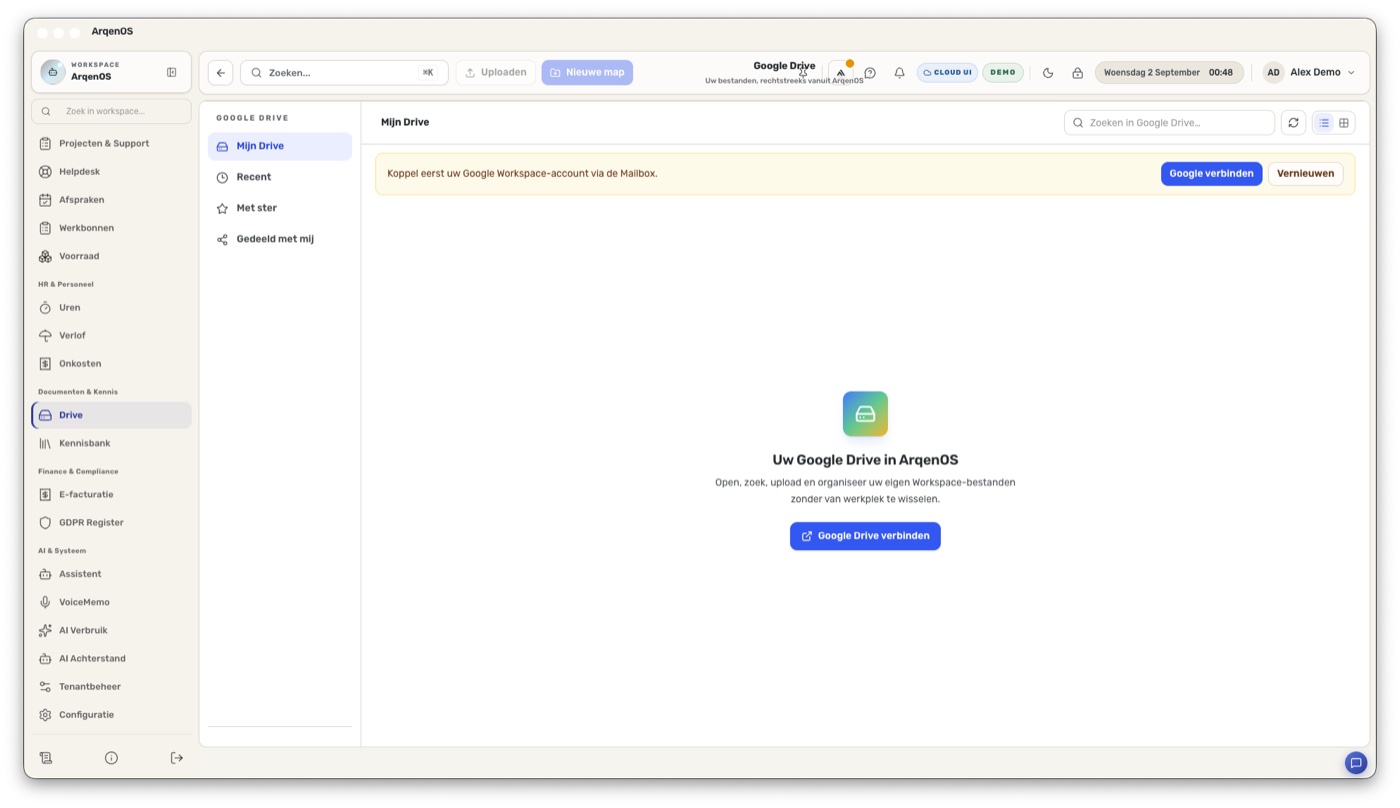Image resolution: width=1400 pixels, height=808 pixels.
Task: Open the chat bubble in bottom corner
Action: [x=1356, y=763]
